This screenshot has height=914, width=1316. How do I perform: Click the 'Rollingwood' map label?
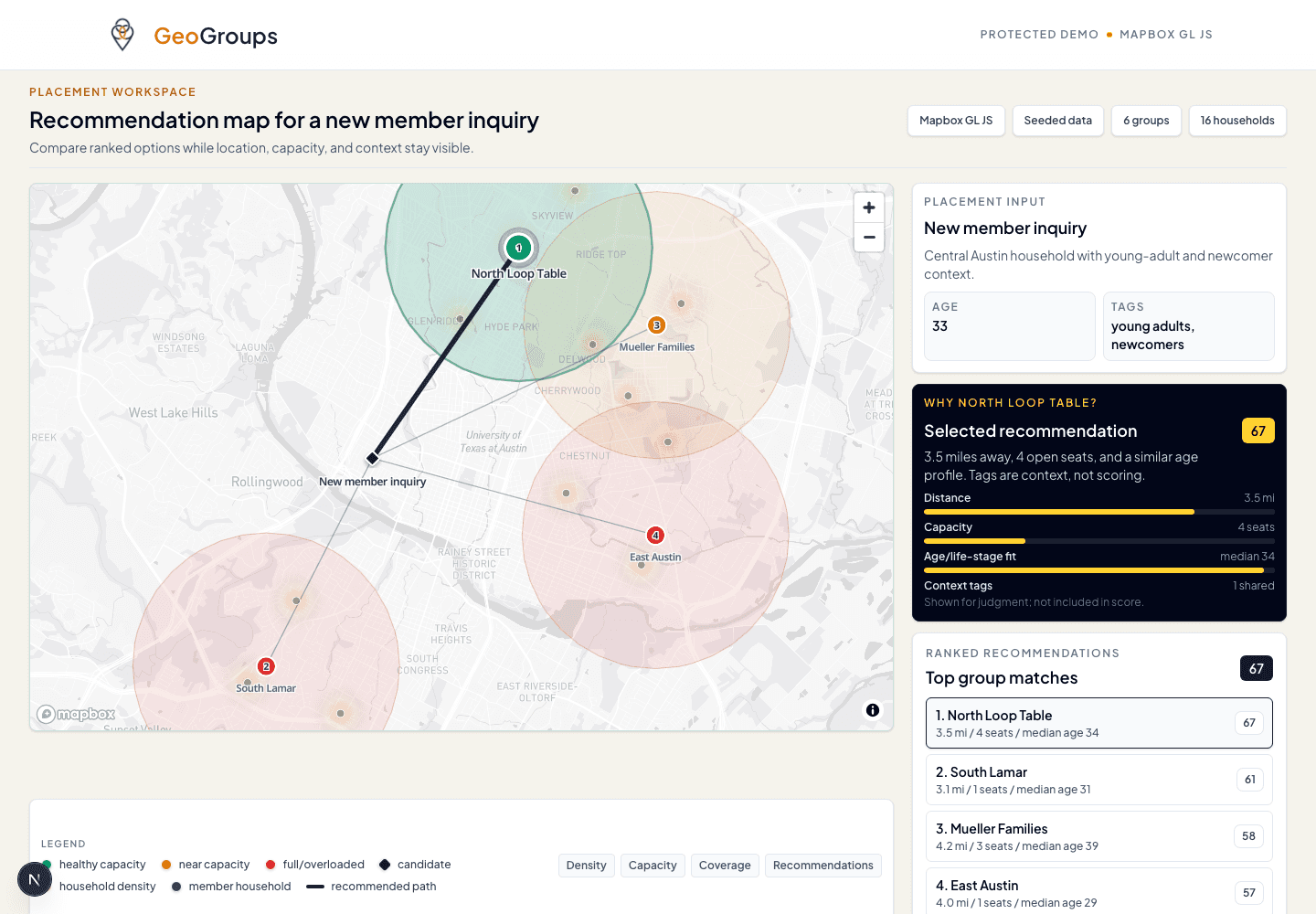[x=267, y=482]
